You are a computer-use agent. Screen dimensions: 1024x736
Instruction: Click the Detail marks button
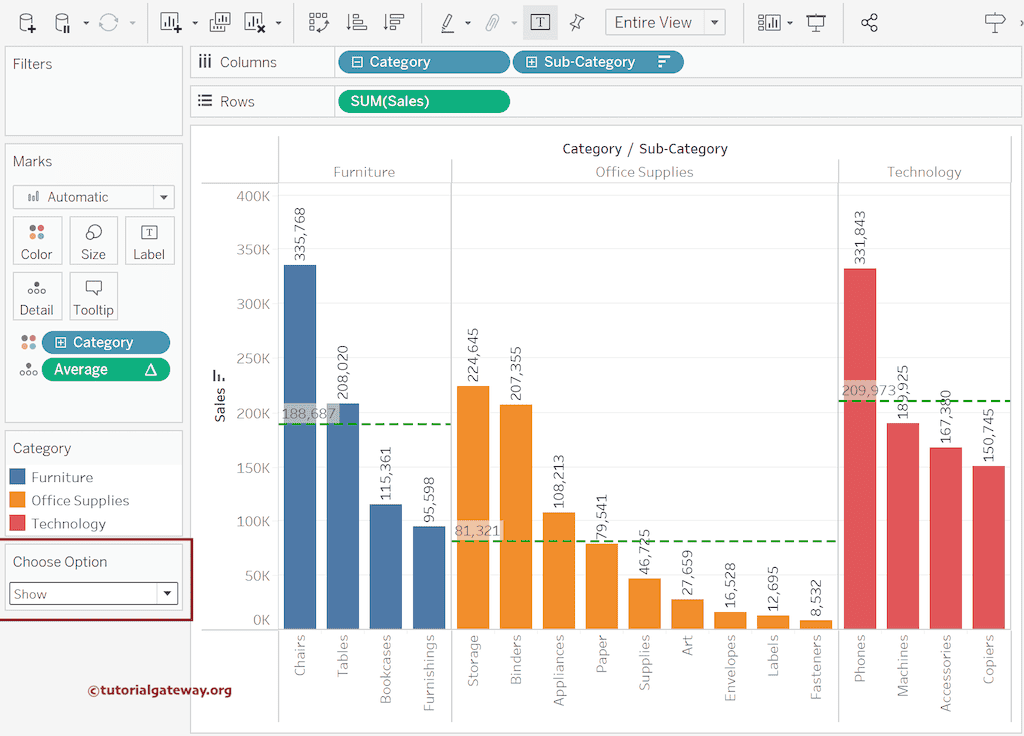(37, 296)
